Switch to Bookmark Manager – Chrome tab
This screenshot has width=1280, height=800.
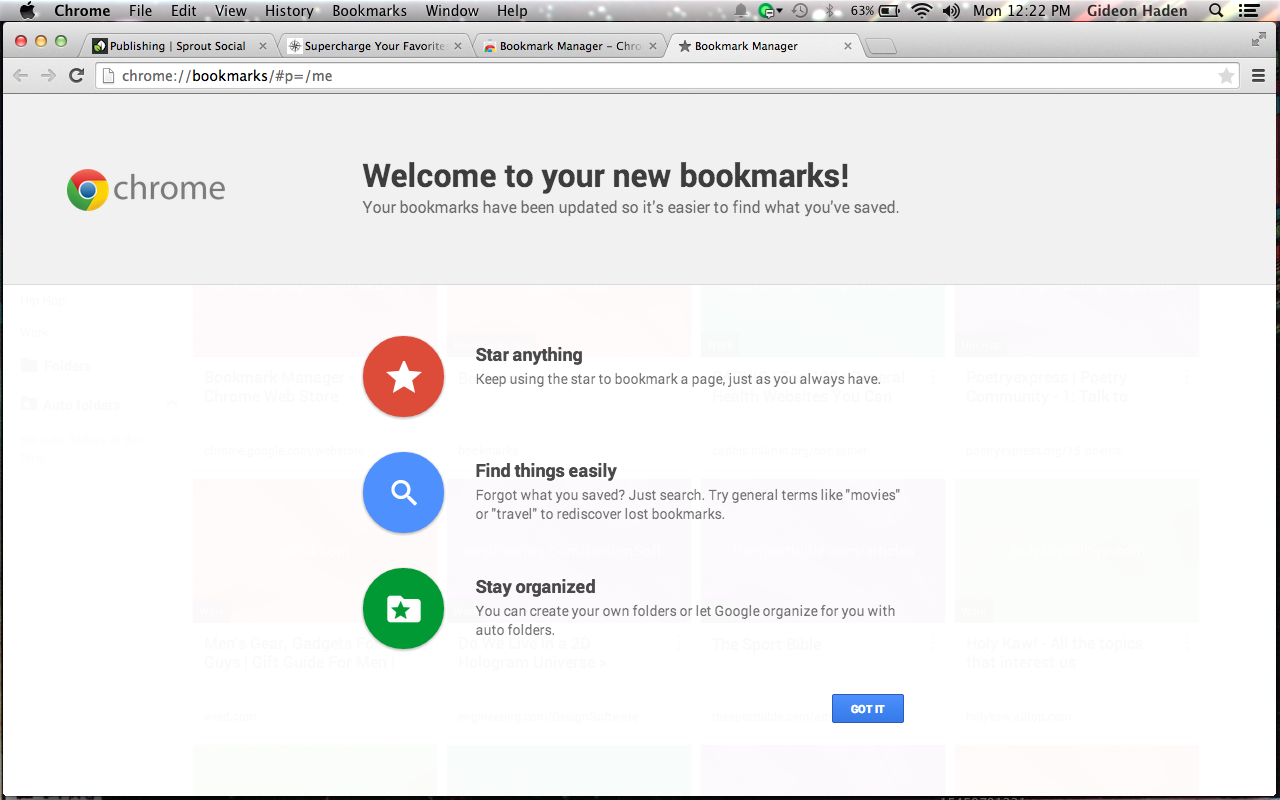(x=570, y=46)
